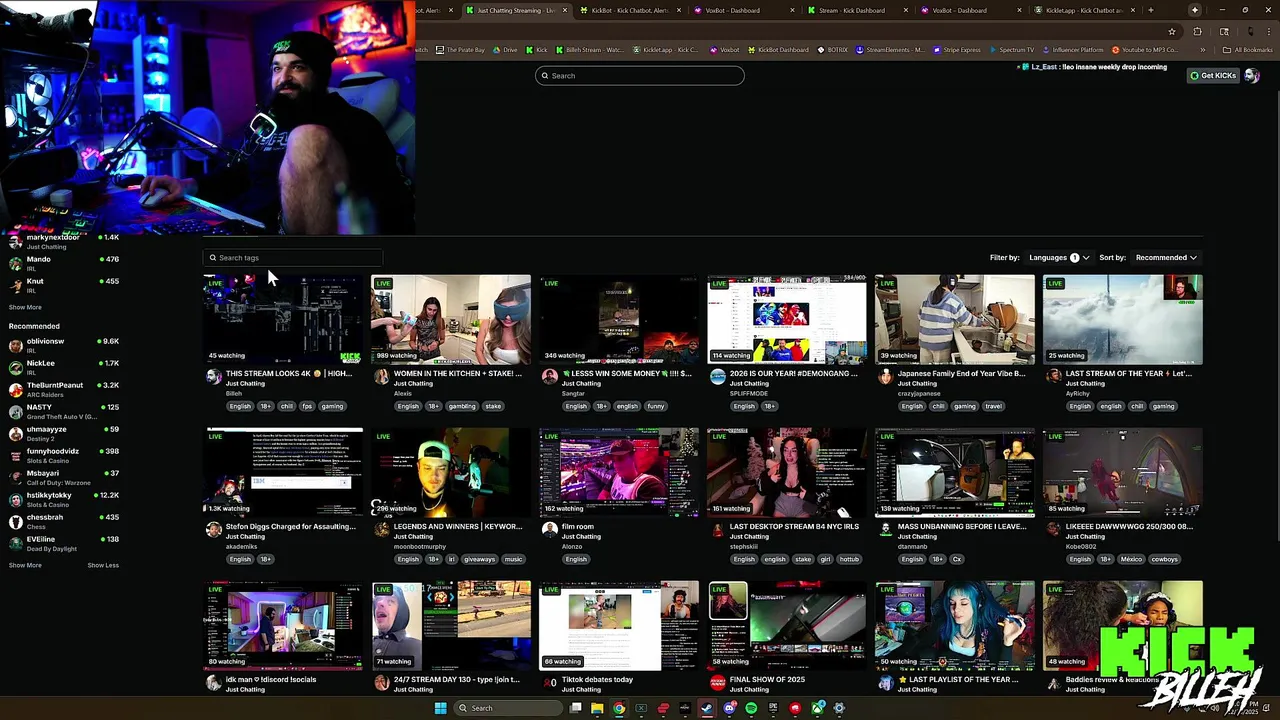1280x720 pixels.
Task: Click the Windows taskbar Search box
Action: click(x=507, y=708)
